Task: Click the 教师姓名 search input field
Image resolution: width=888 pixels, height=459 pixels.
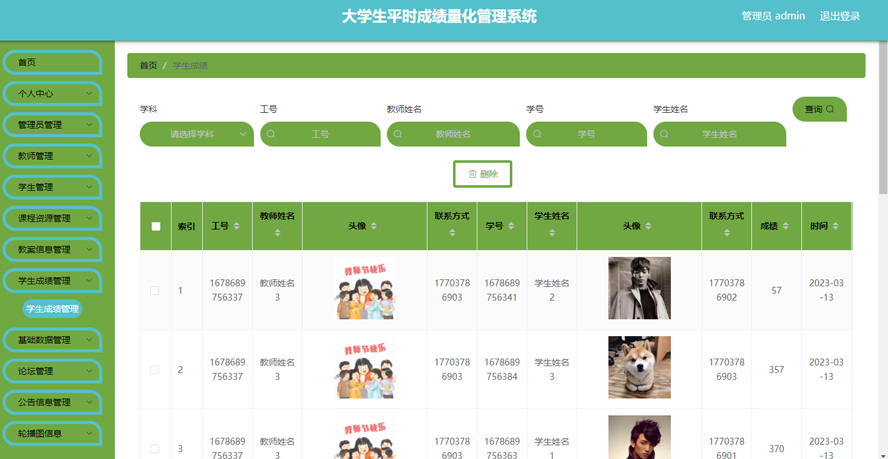Action: (453, 134)
